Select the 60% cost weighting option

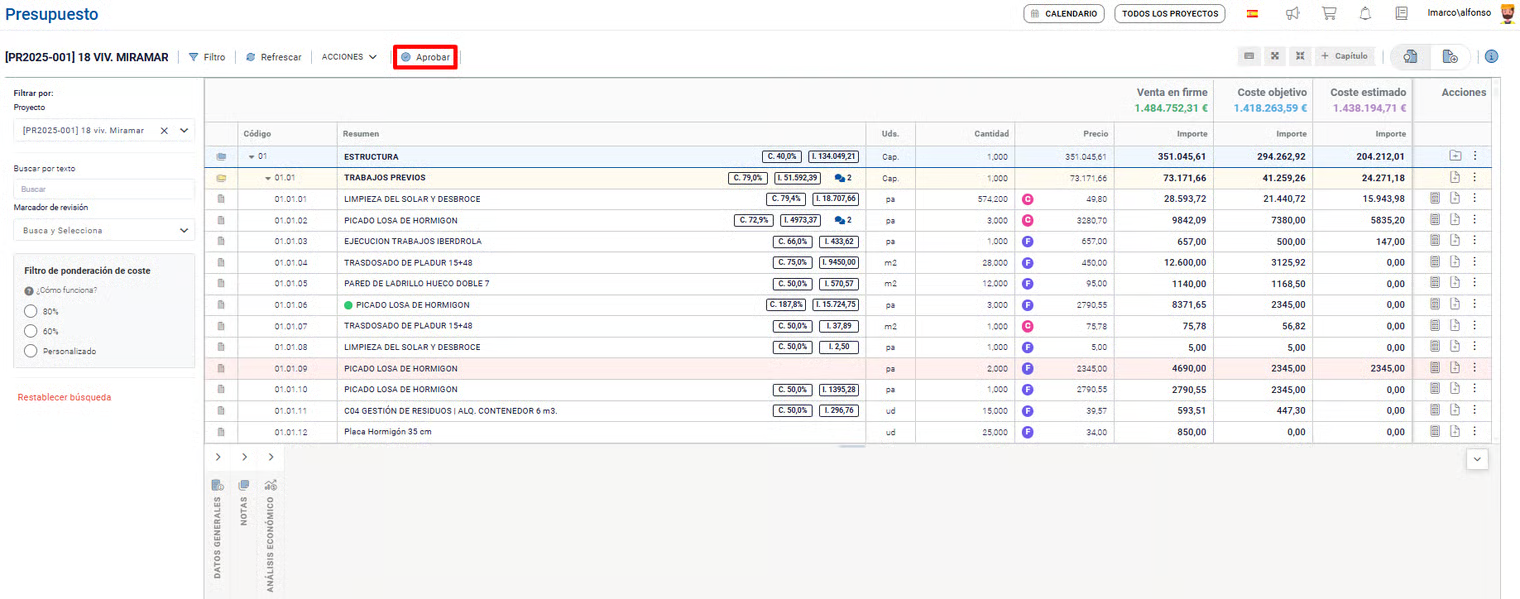pyautogui.click(x=30, y=331)
